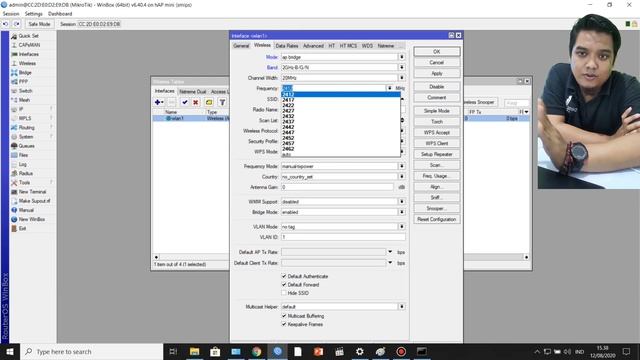Switch to the HT MCS tab
Screen dimensions: 640x360
pyautogui.click(x=348, y=46)
